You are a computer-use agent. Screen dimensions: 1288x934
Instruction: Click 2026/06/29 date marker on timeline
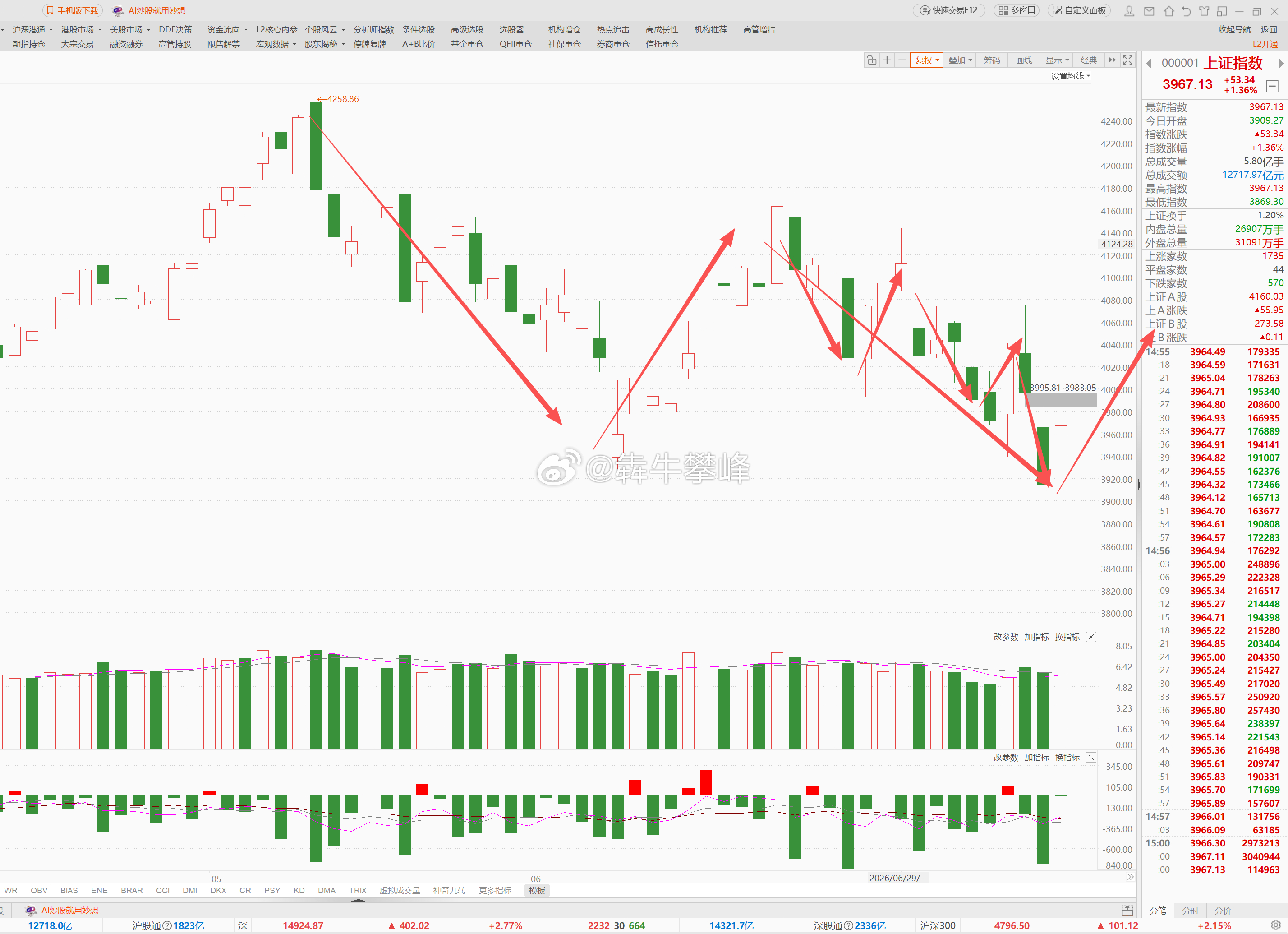898,878
